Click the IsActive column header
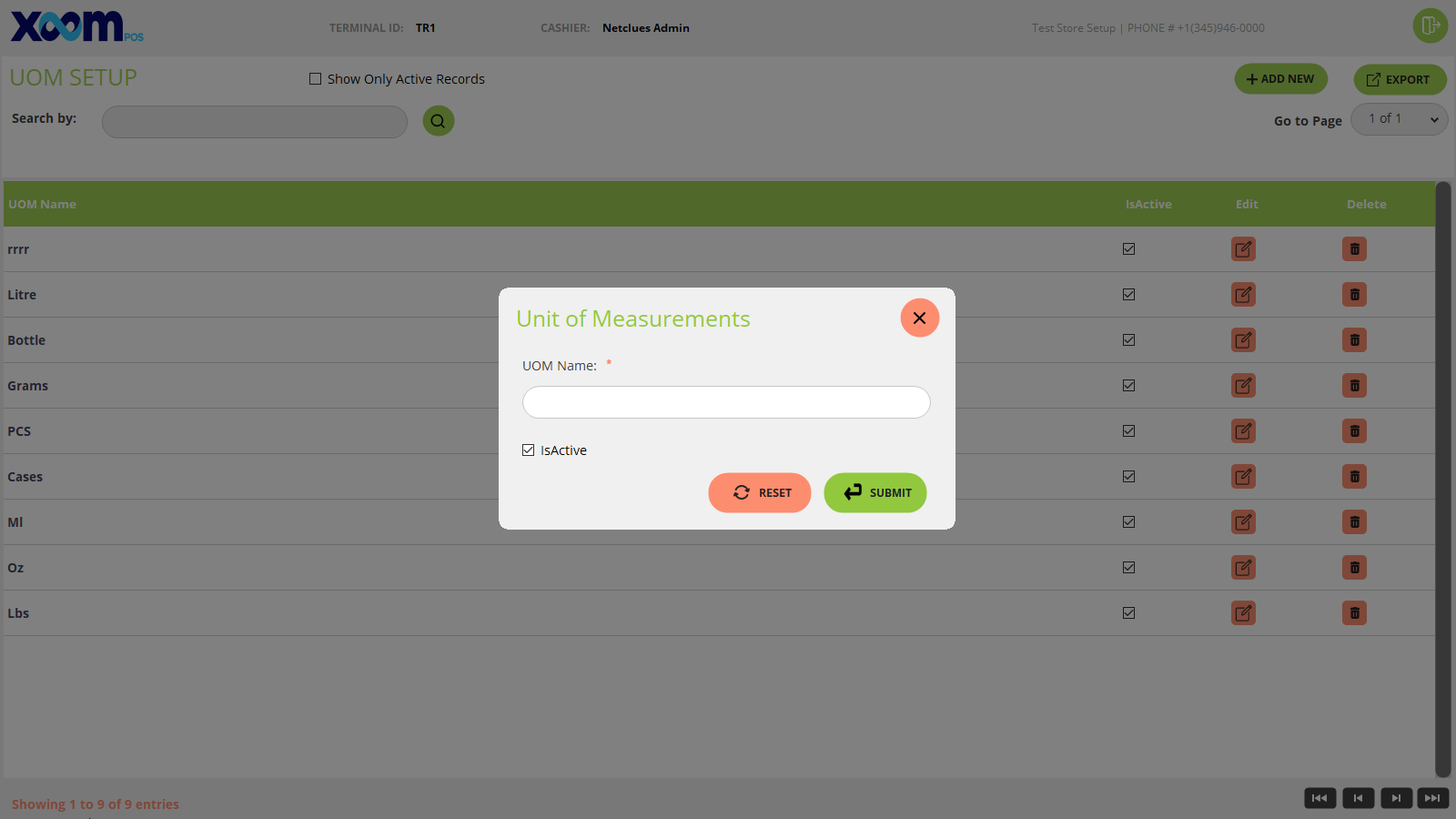This screenshot has height=819, width=1456. coord(1148,205)
